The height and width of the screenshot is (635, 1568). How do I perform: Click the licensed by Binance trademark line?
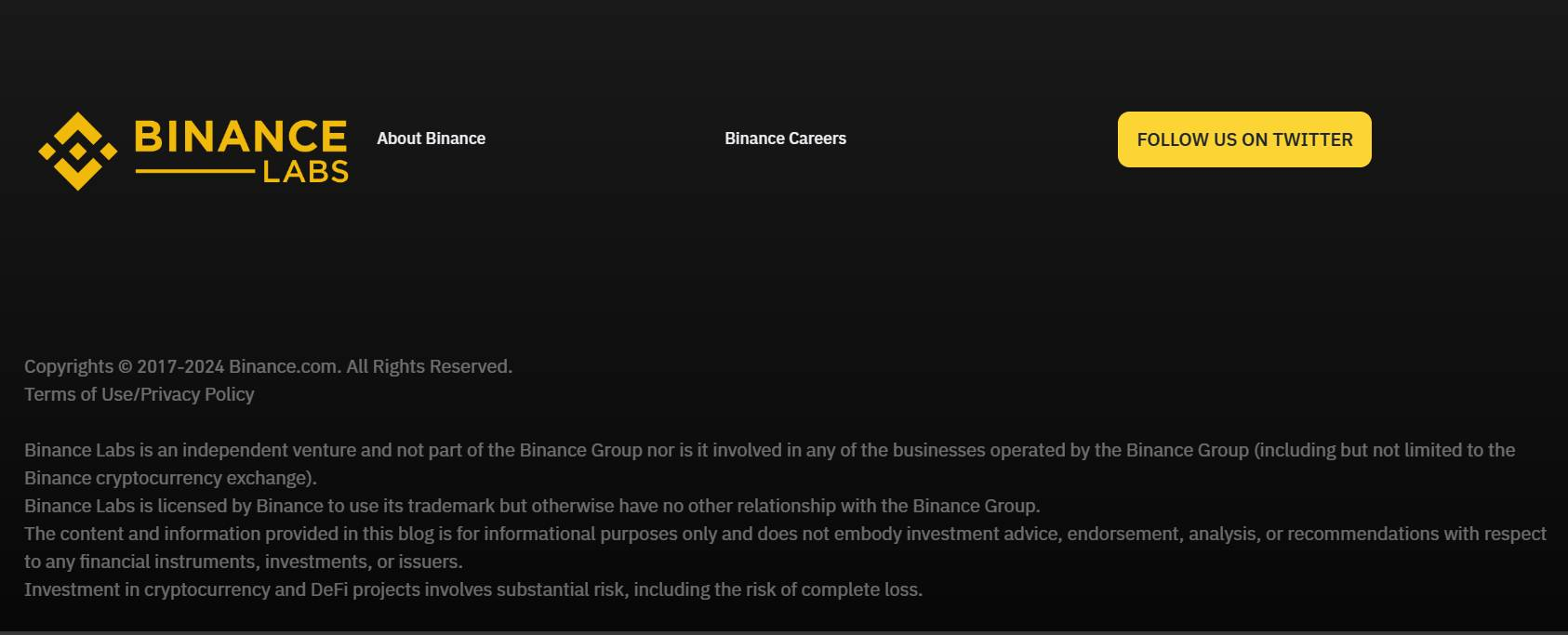pos(532,506)
